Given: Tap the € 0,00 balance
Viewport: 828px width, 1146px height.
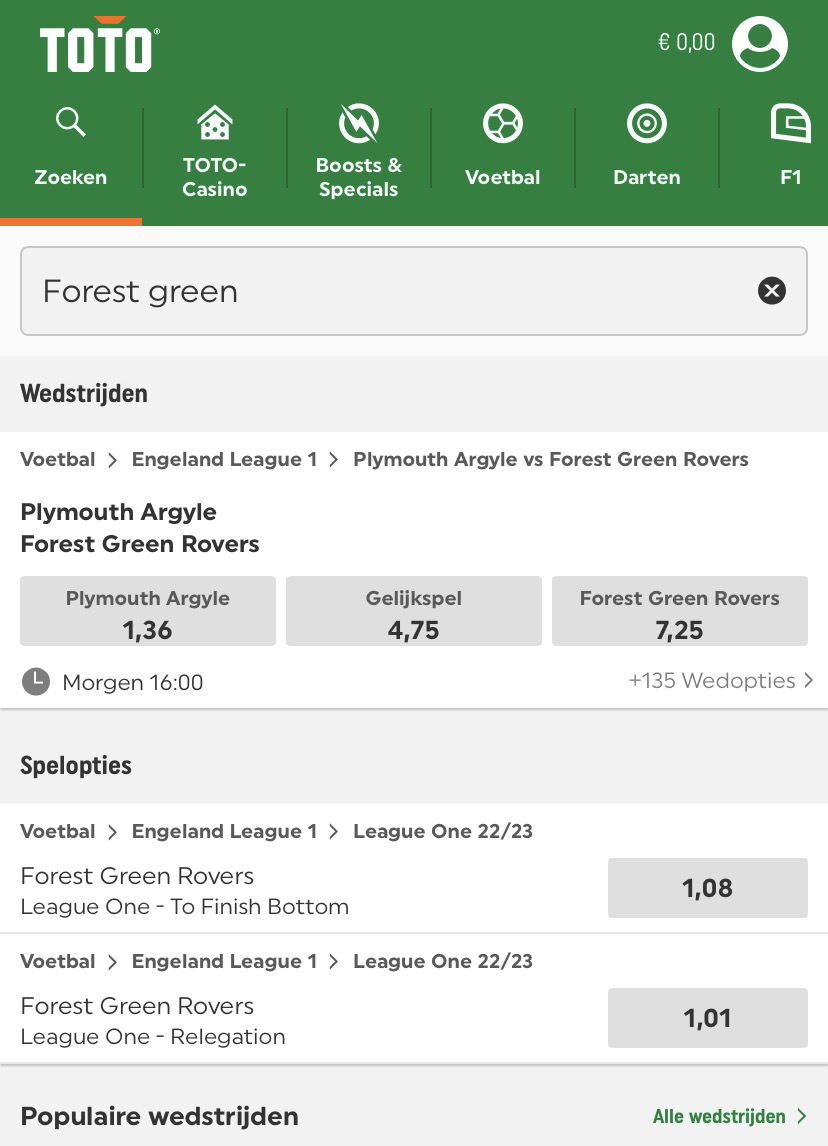Looking at the screenshot, I should pyautogui.click(x=686, y=42).
